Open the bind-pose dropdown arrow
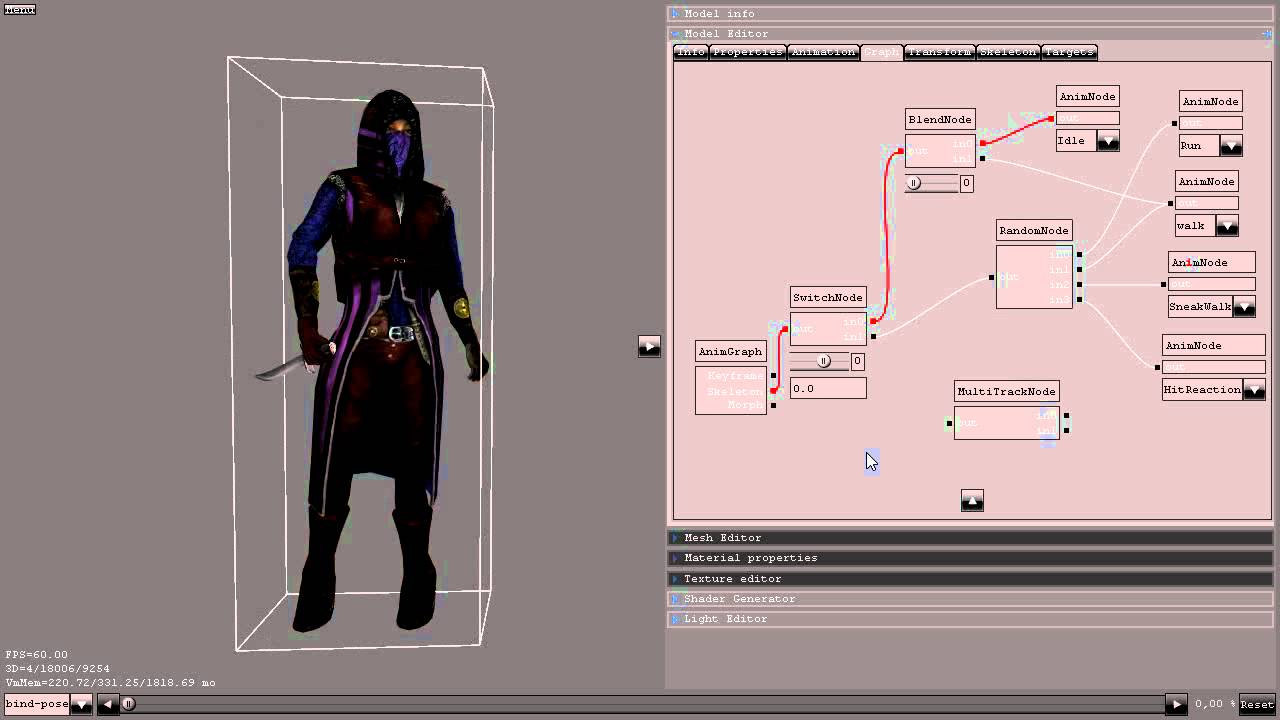 [x=81, y=704]
